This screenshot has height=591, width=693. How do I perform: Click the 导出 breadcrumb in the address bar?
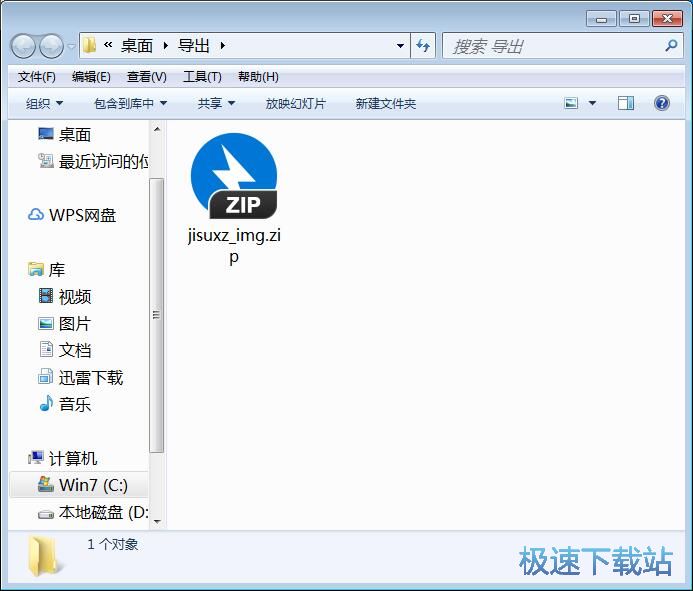point(194,46)
